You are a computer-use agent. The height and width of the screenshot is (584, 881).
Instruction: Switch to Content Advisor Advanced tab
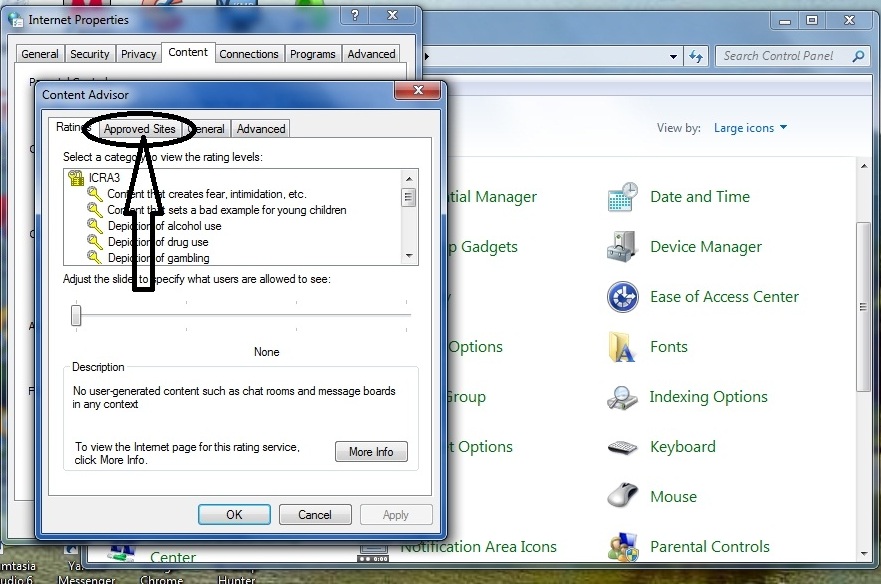pyautogui.click(x=261, y=129)
